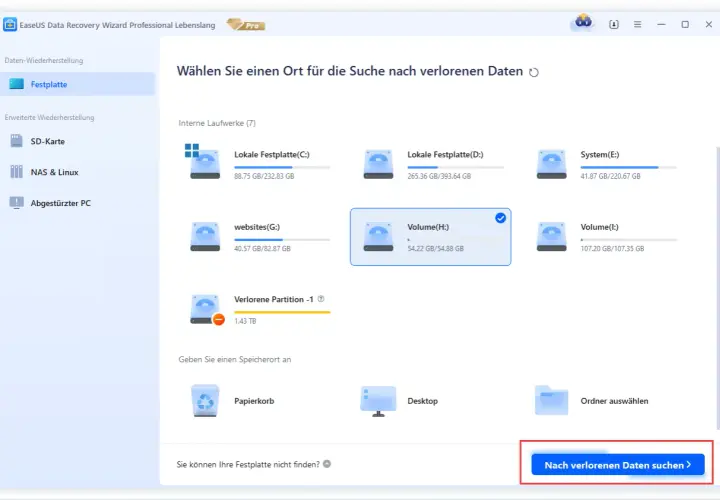Screen dimensions: 720x500
Task: Click help icon beside Verlorene Partition -1
Action: tap(321, 299)
